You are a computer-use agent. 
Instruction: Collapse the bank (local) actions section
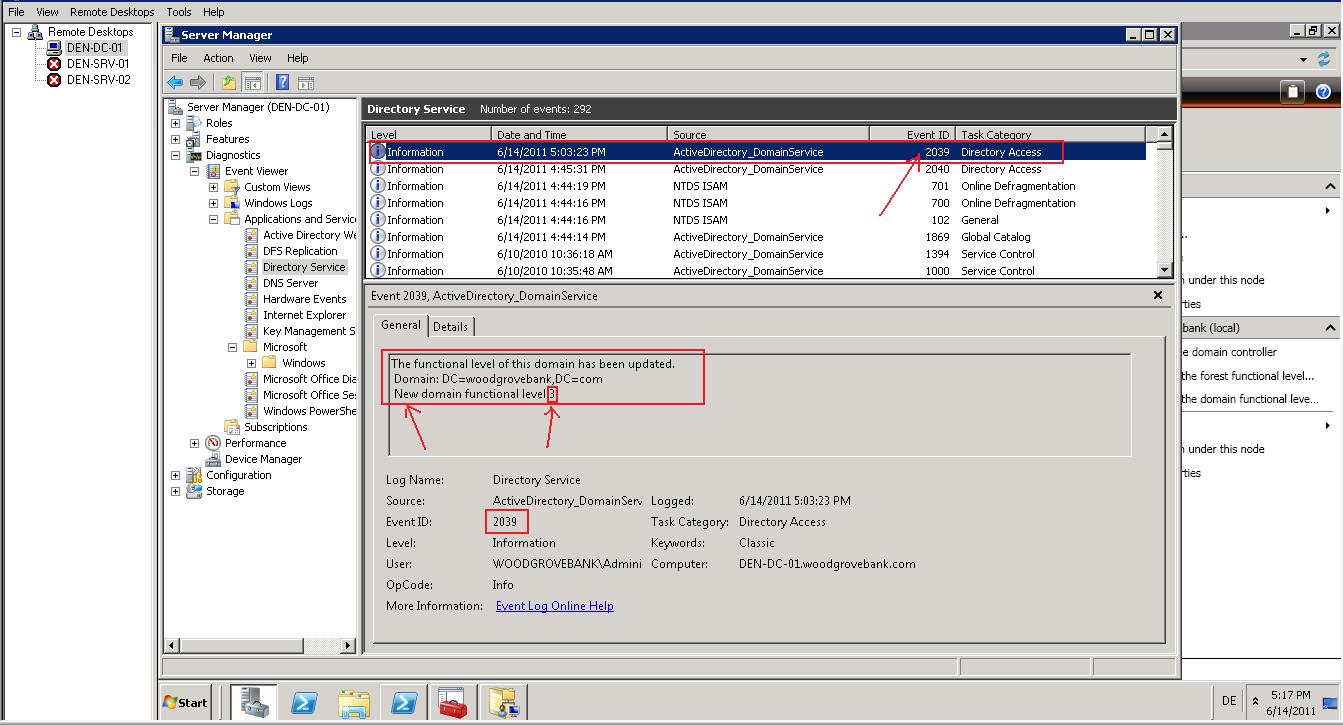click(x=1330, y=328)
